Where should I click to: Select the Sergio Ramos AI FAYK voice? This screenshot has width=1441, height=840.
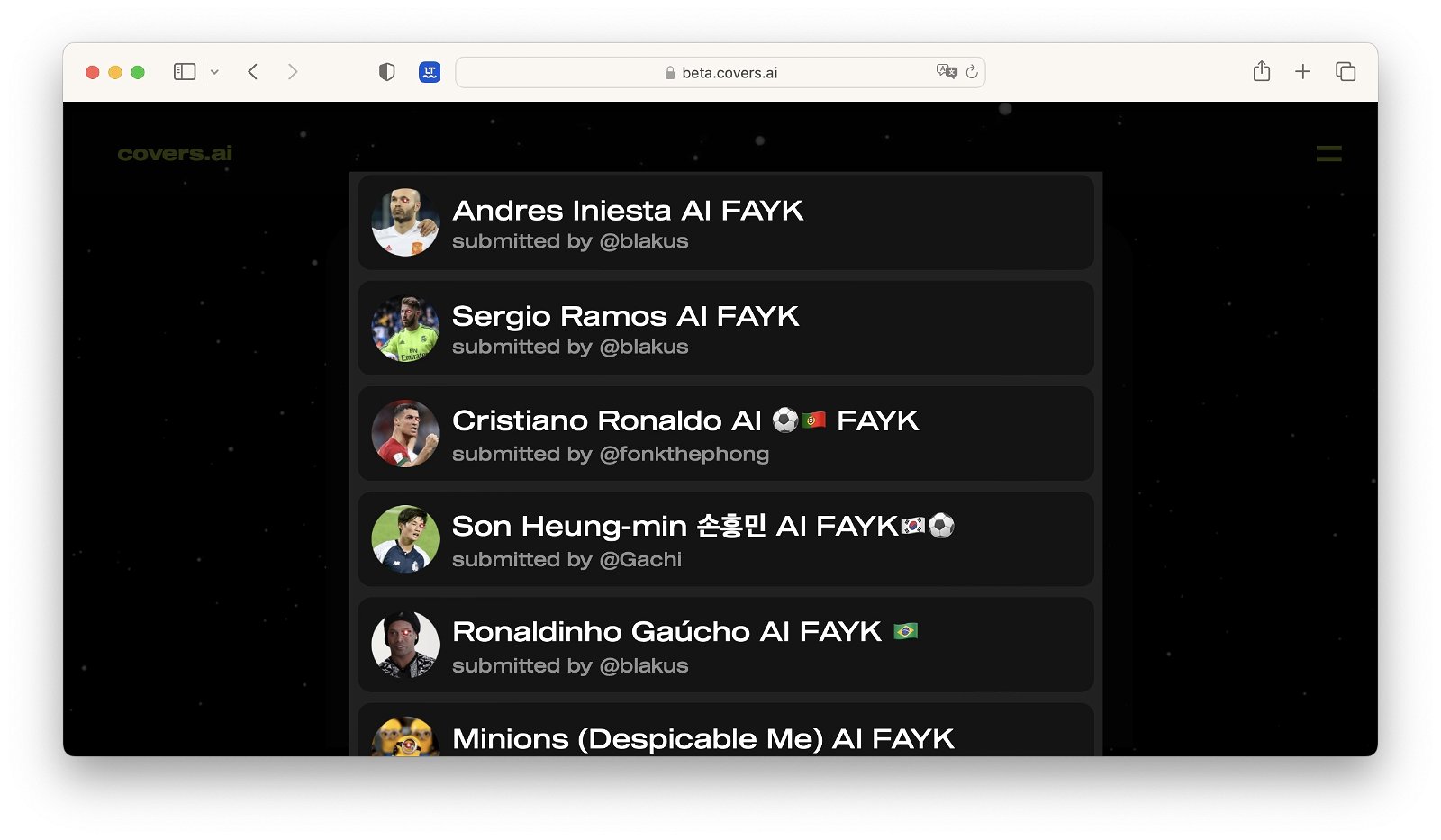pyautogui.click(x=726, y=328)
